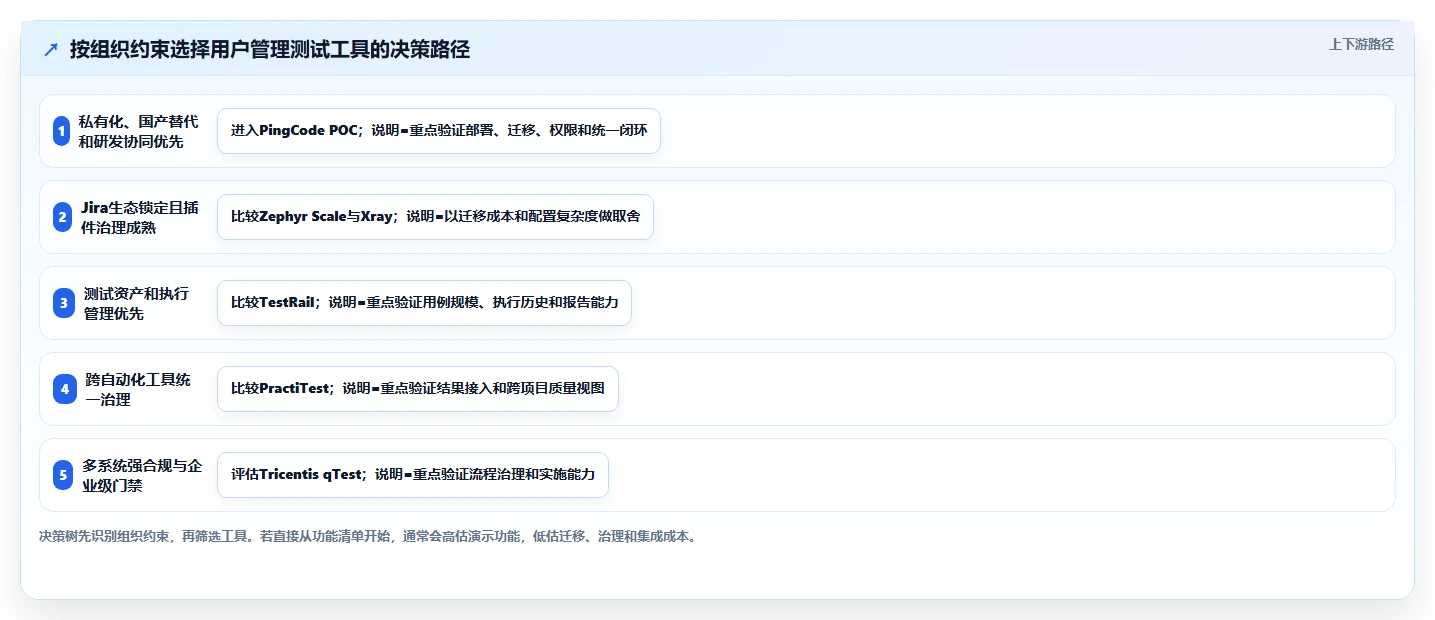
Task: Select step number 3 badge
Action: pos(64,303)
